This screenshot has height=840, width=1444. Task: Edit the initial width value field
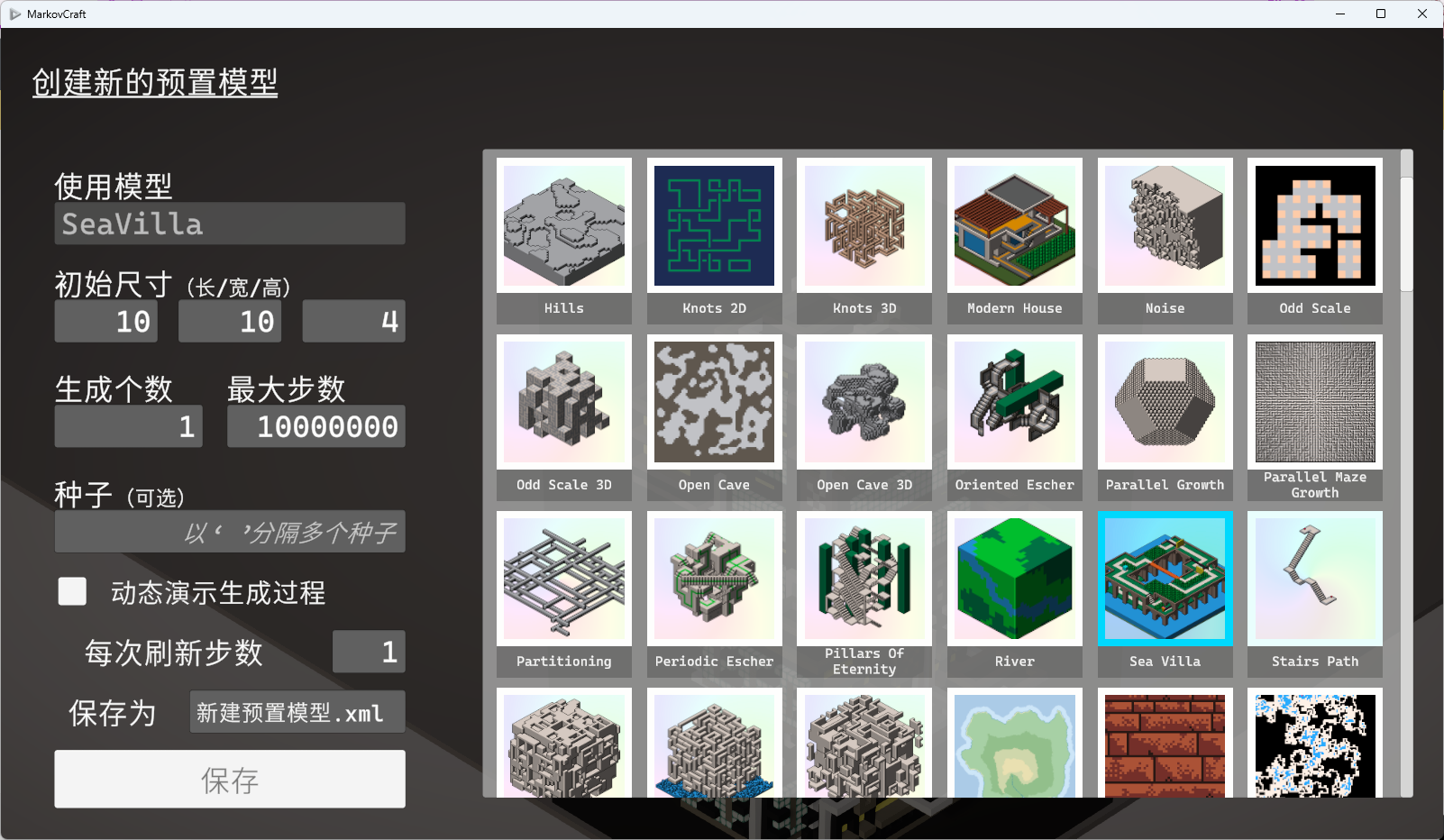(x=230, y=321)
